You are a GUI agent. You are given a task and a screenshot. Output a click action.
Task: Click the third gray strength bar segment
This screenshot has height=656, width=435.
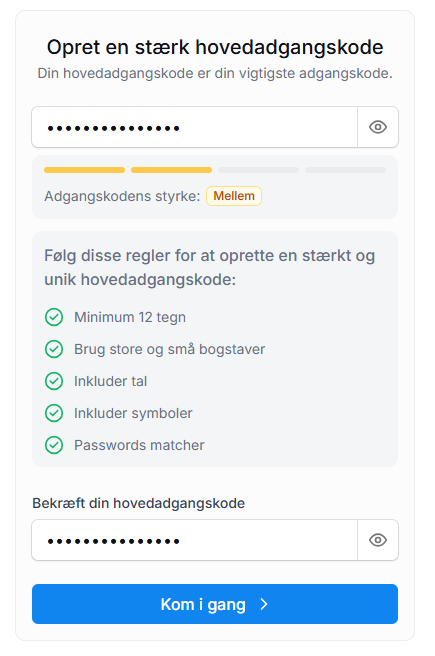(x=258, y=170)
